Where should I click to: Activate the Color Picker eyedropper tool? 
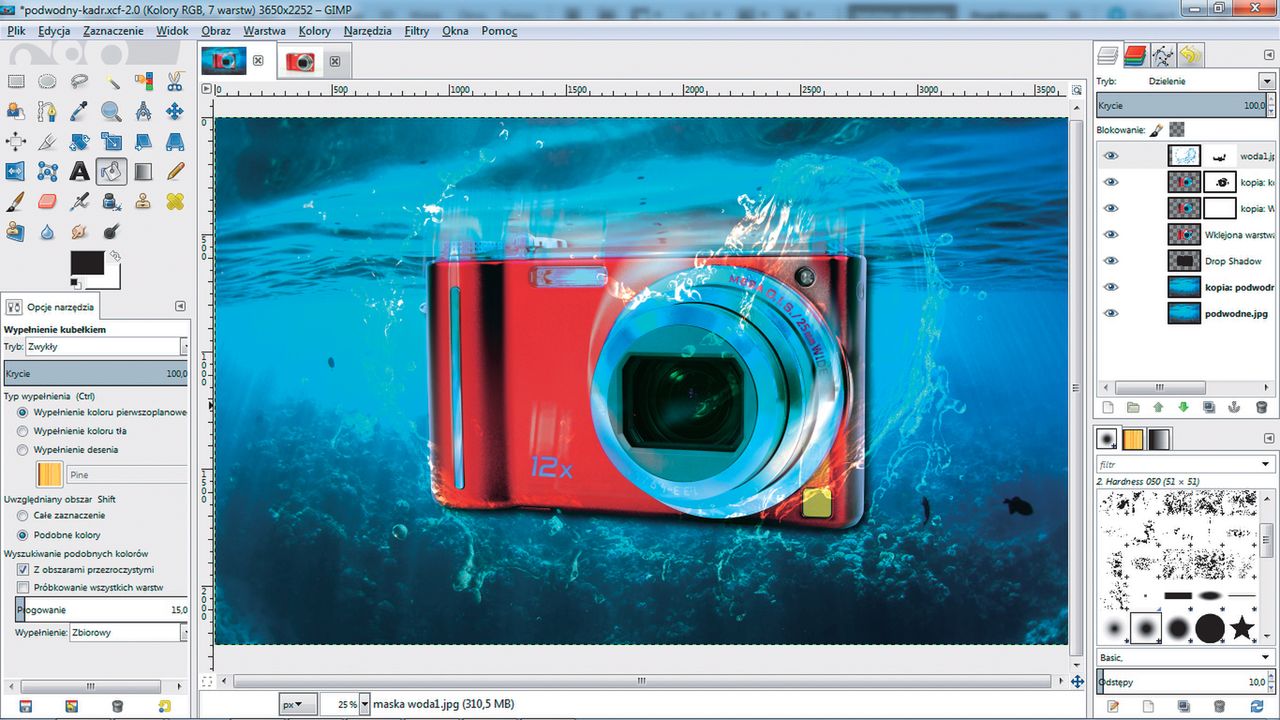[x=79, y=111]
